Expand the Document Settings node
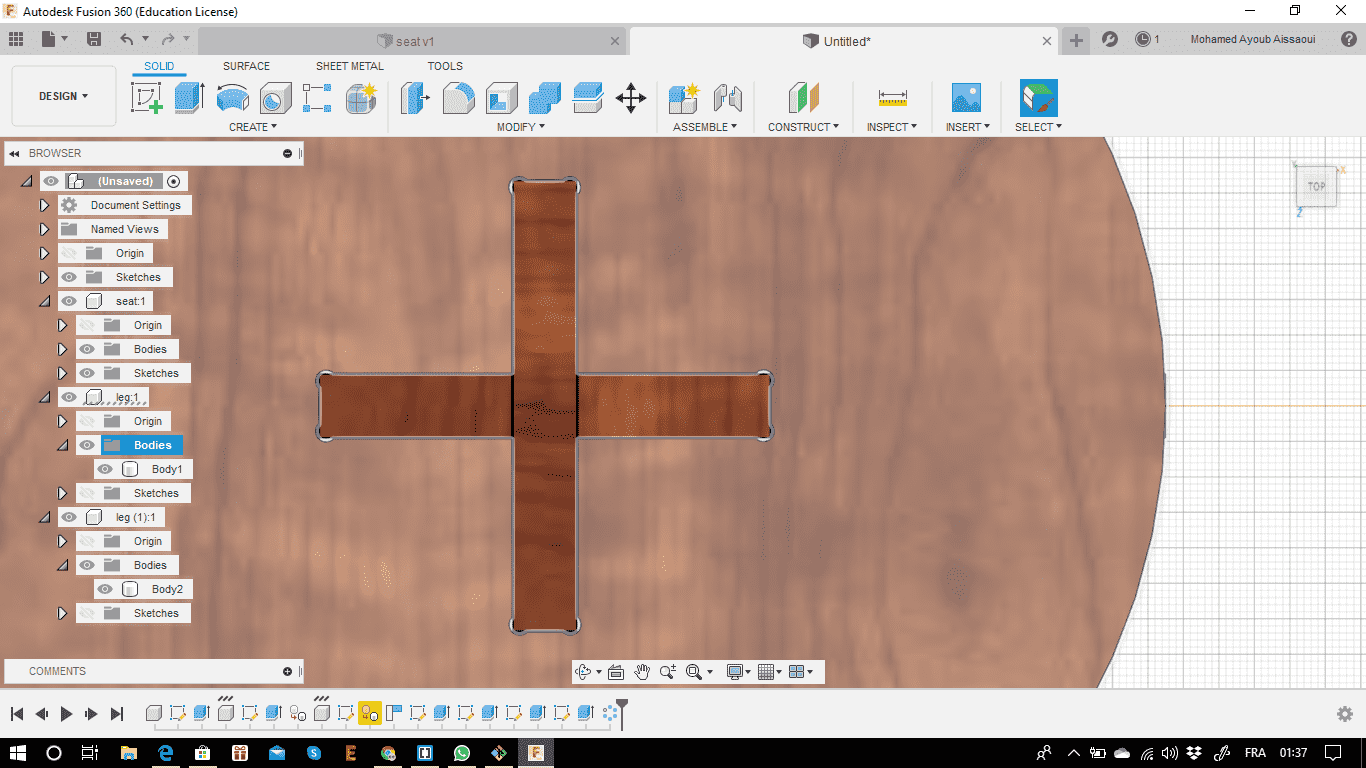 tap(44, 205)
